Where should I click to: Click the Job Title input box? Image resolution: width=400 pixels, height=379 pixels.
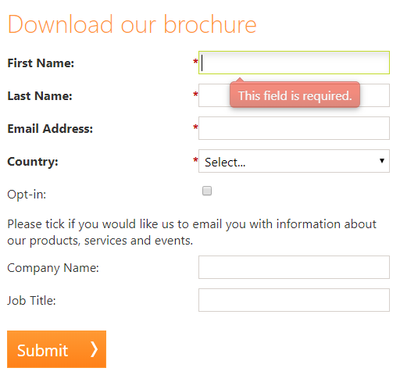pos(294,300)
